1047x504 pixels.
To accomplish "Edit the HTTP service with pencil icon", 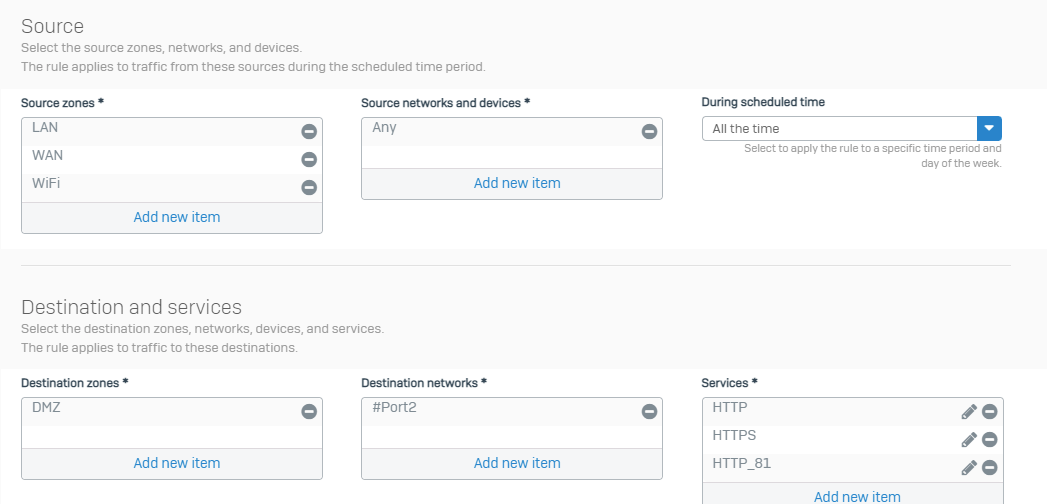I will [969, 412].
